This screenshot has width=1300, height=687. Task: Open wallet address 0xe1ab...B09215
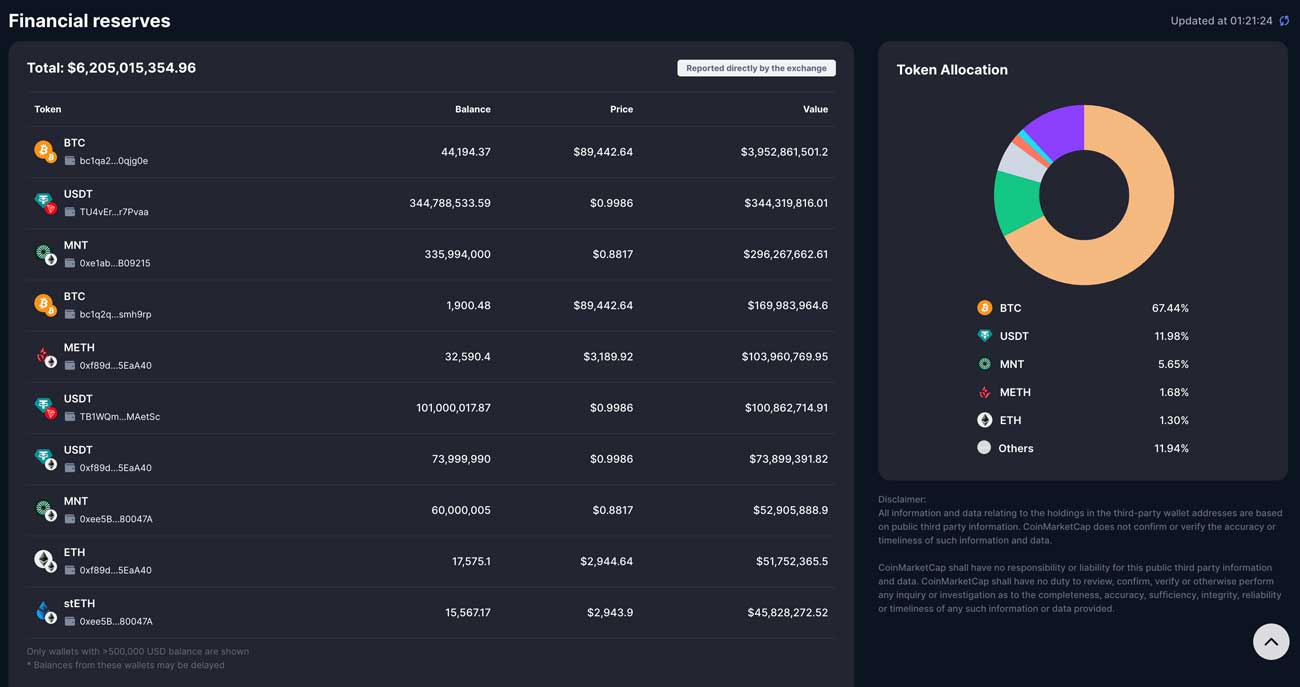tap(115, 263)
